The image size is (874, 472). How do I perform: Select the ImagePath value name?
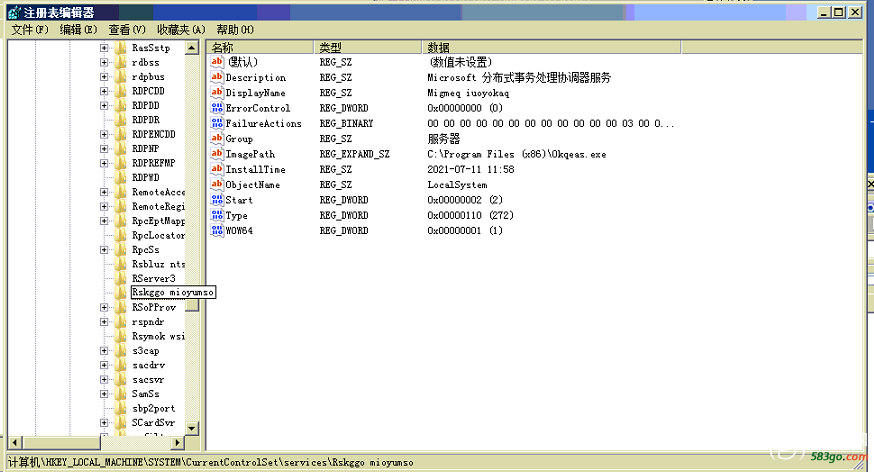pyautogui.click(x=250, y=154)
